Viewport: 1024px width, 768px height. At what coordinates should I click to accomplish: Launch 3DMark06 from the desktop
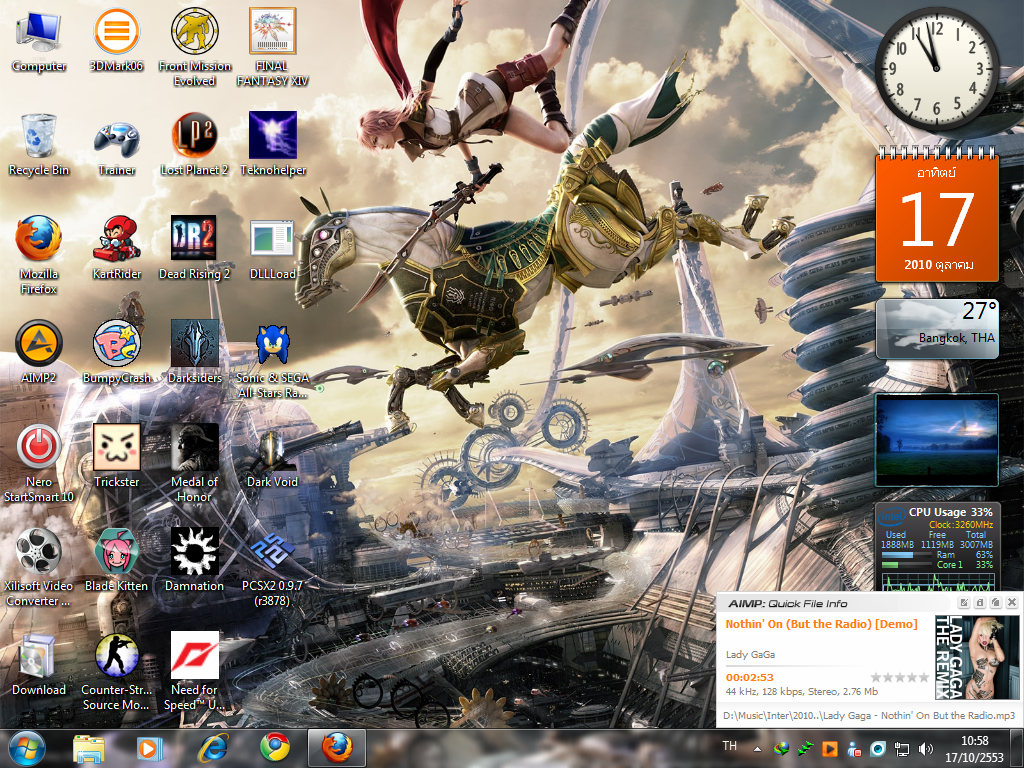pos(116,40)
